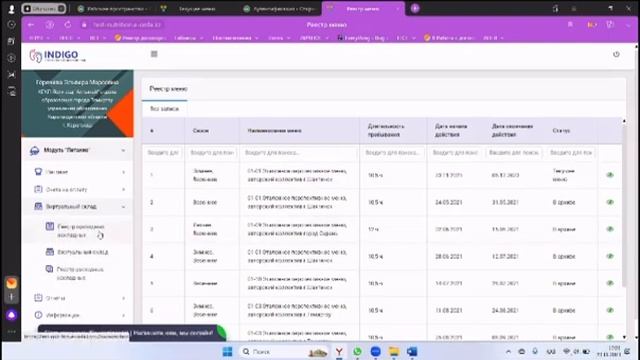
Task: Switch to the Аутентификация browser tab
Action: [280, 9]
